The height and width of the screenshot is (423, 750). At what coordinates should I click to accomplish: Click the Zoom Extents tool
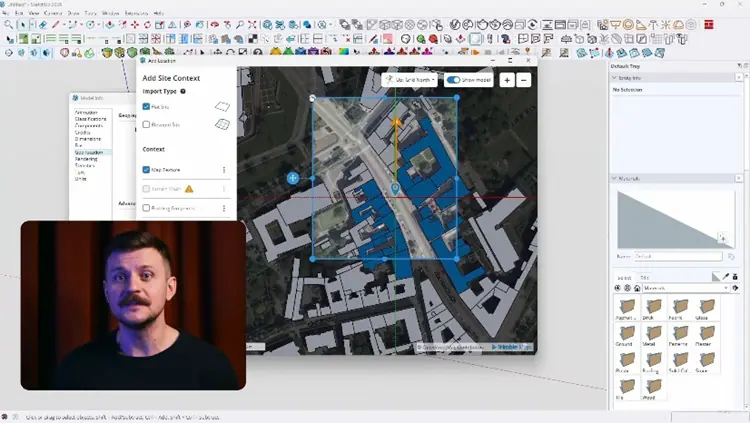[x=252, y=24]
